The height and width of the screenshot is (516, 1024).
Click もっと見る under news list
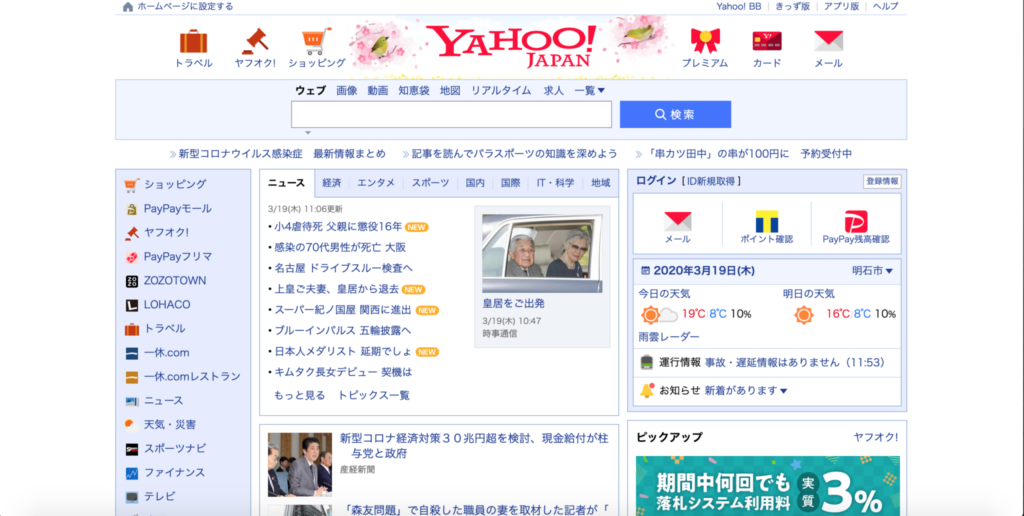(299, 395)
